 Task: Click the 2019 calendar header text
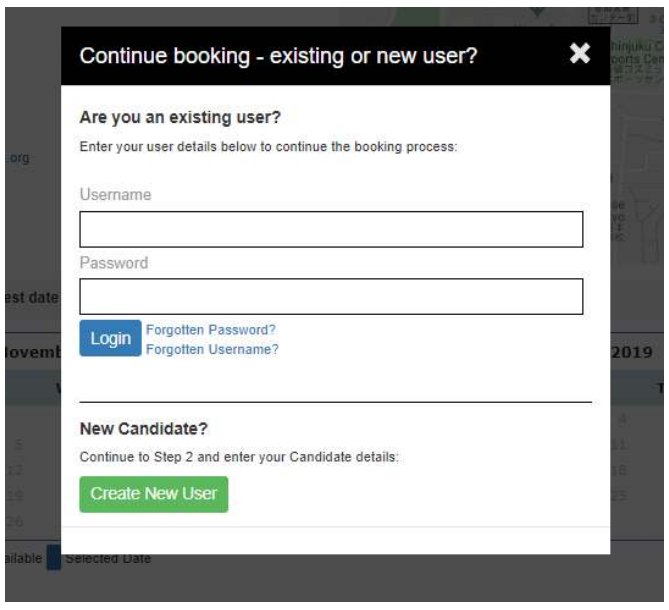coord(631,352)
